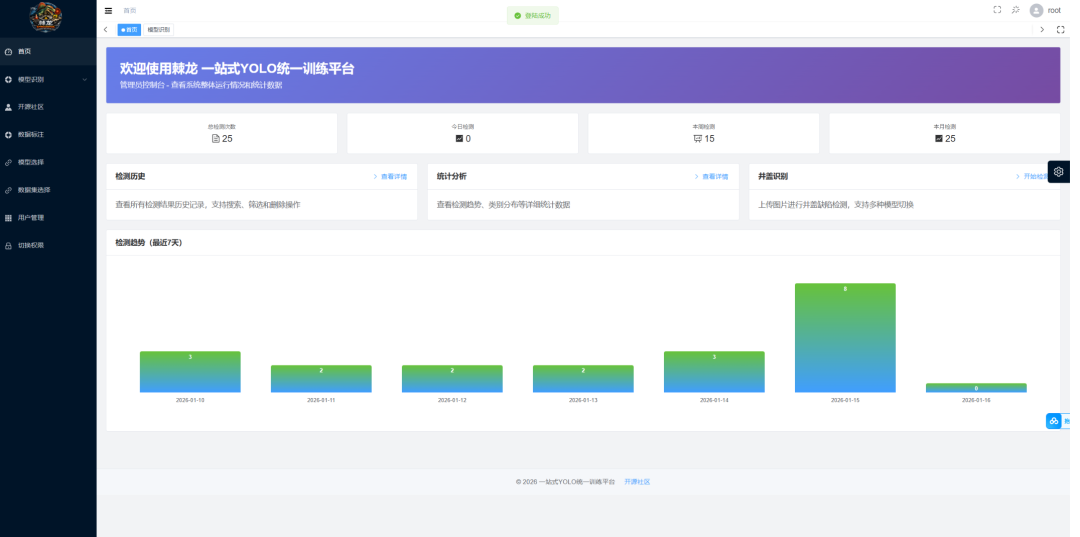Click the 本月检测 value 25

point(950,138)
